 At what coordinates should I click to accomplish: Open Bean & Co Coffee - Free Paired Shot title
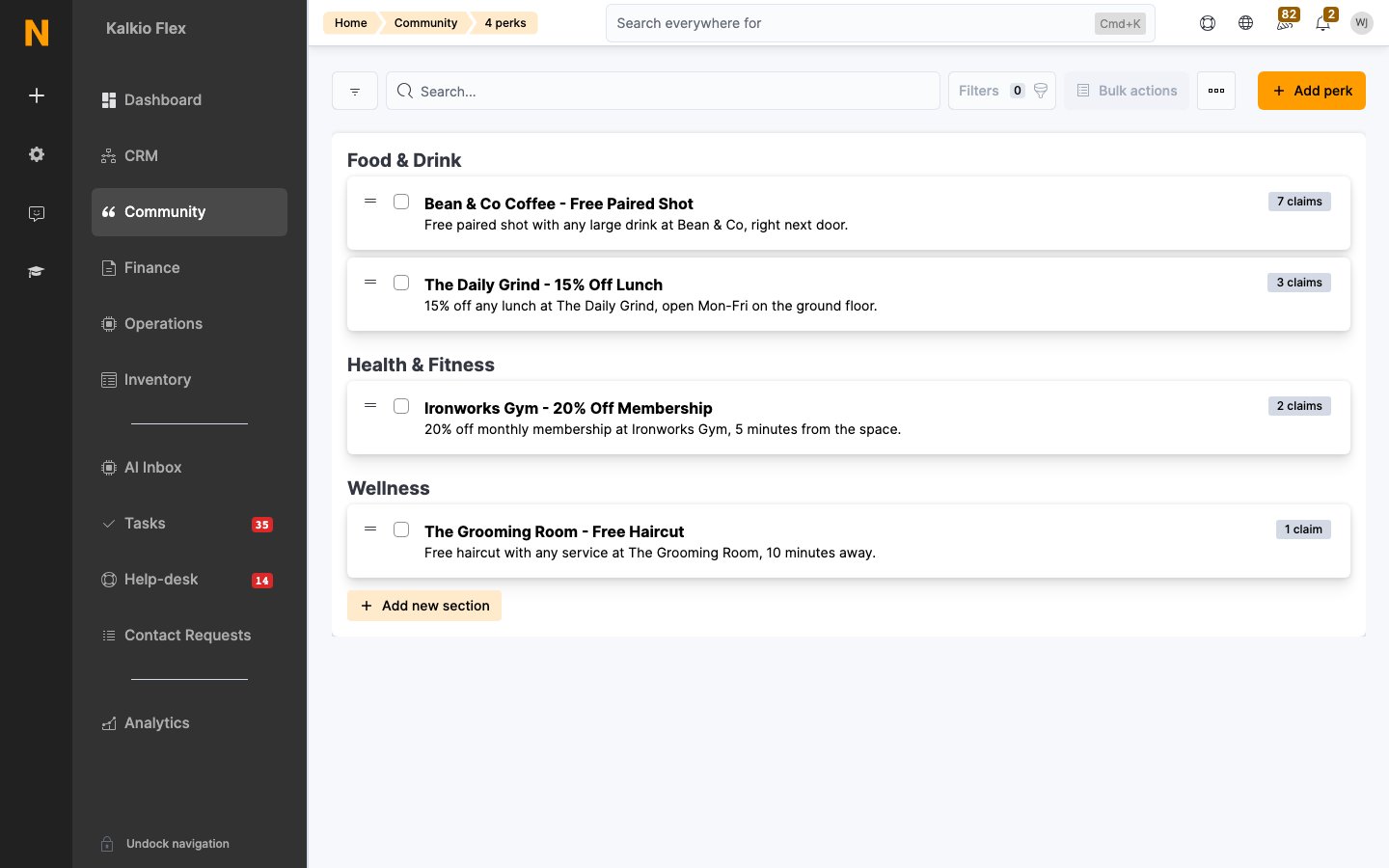tap(558, 203)
